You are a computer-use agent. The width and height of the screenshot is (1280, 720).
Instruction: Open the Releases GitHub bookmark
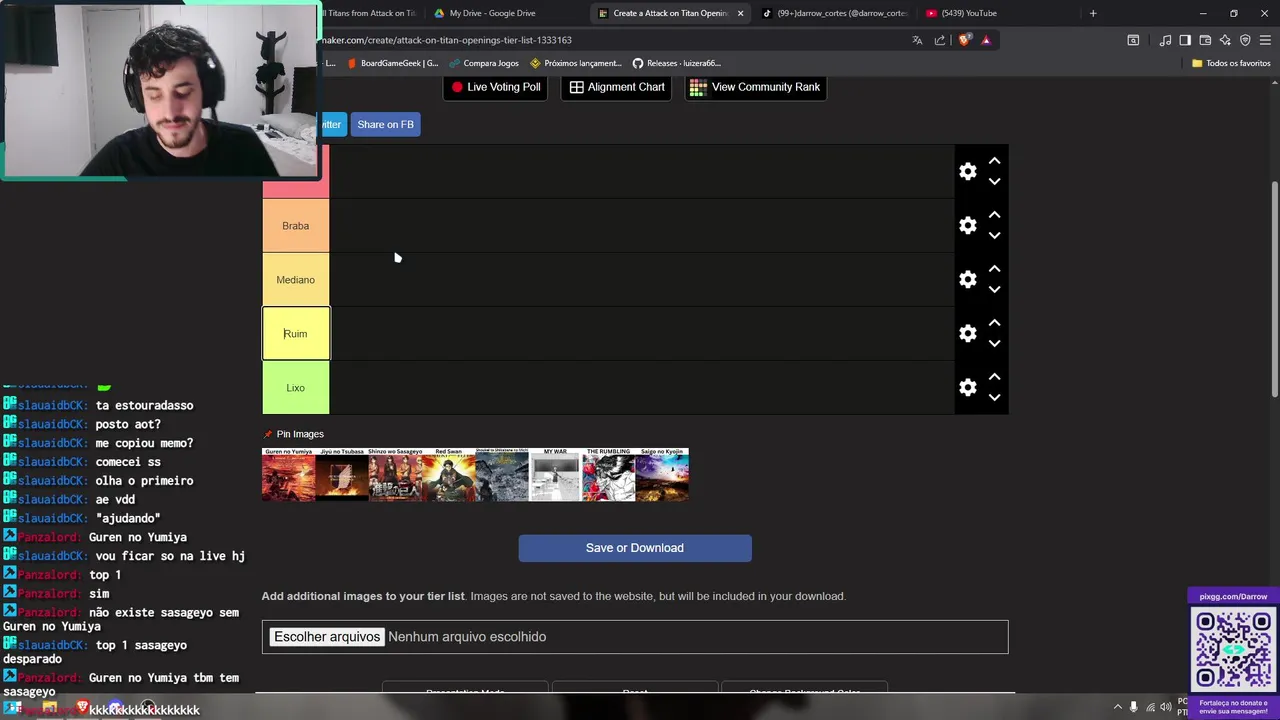click(677, 63)
